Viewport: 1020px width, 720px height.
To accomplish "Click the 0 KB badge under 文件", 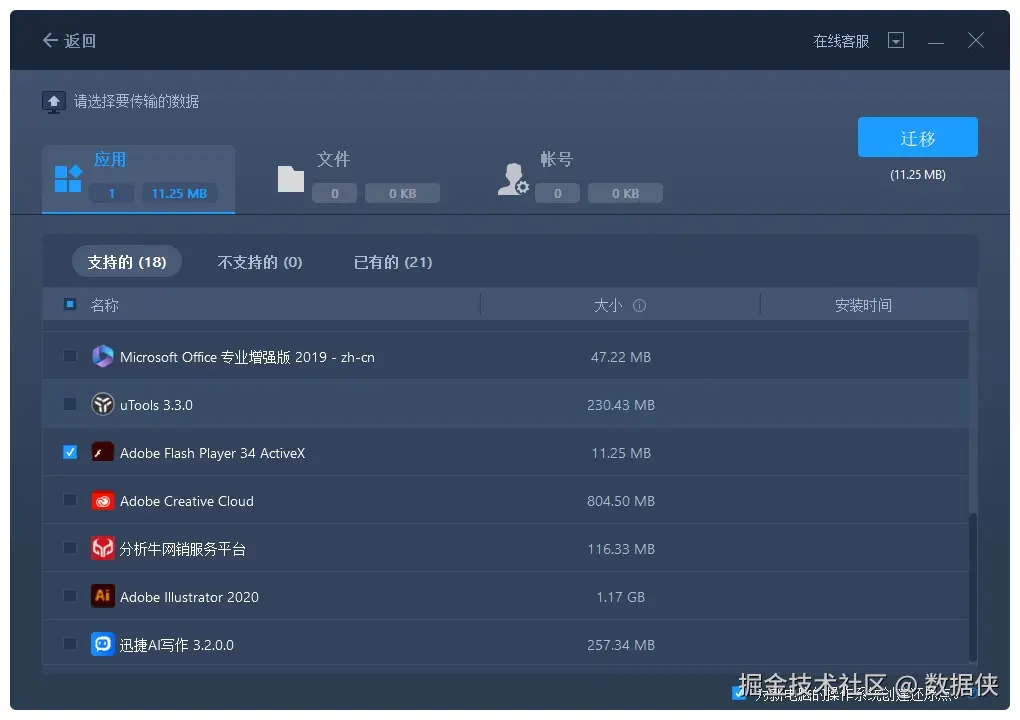I will (x=402, y=193).
